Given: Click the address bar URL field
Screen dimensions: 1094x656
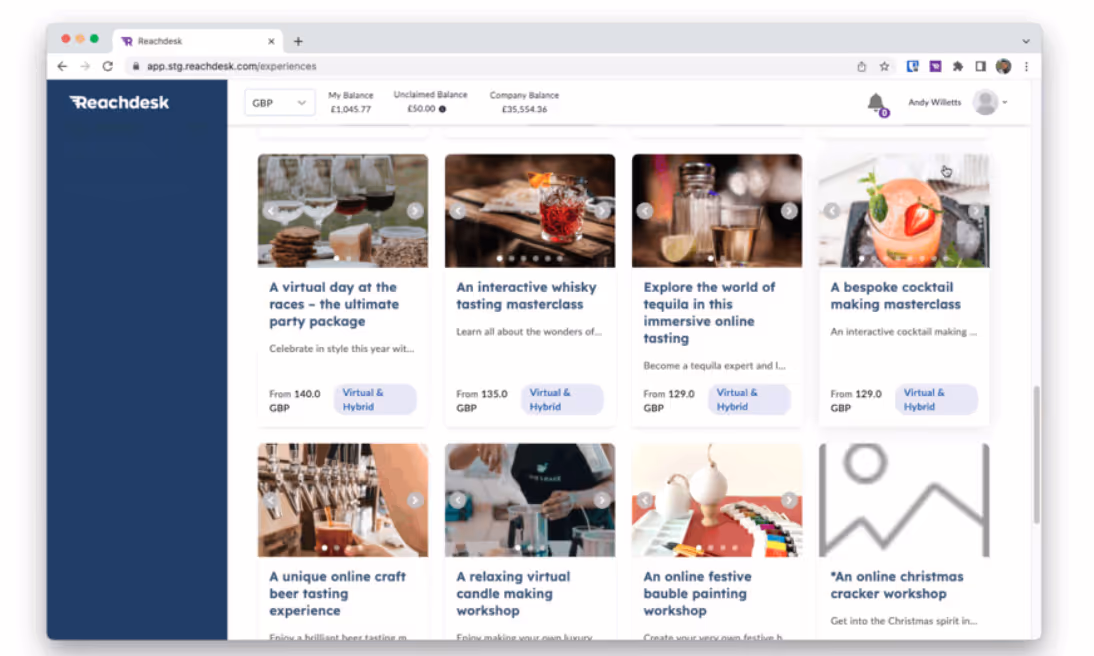Looking at the screenshot, I should (488, 66).
